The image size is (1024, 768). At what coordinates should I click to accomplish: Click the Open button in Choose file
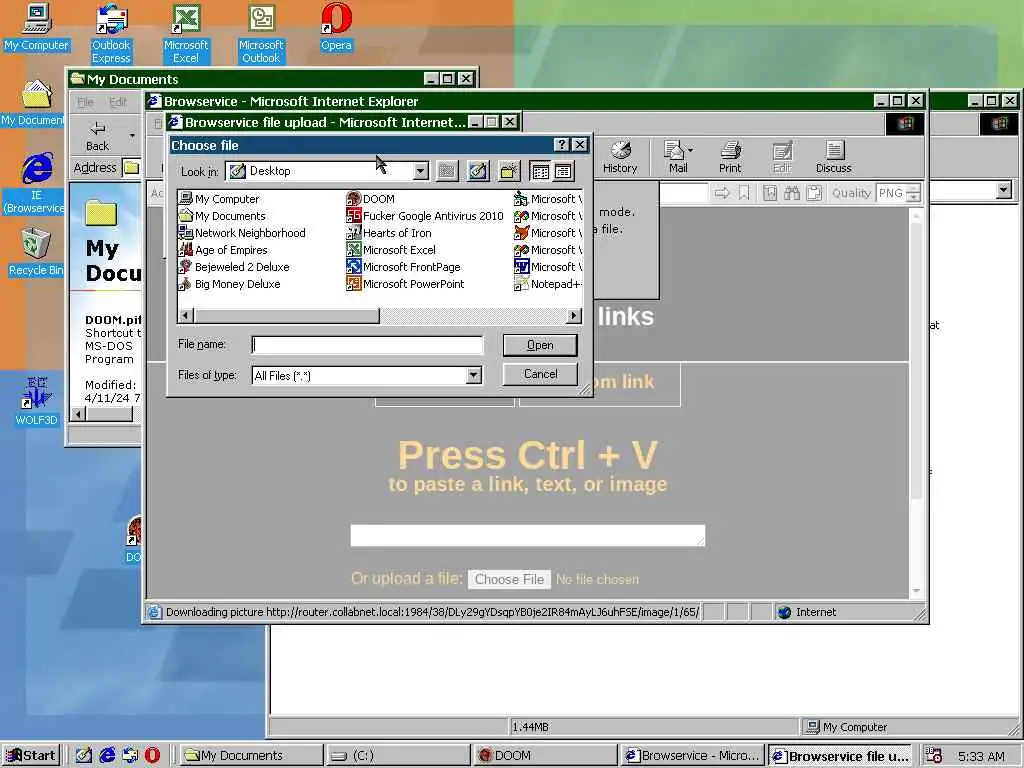540,345
